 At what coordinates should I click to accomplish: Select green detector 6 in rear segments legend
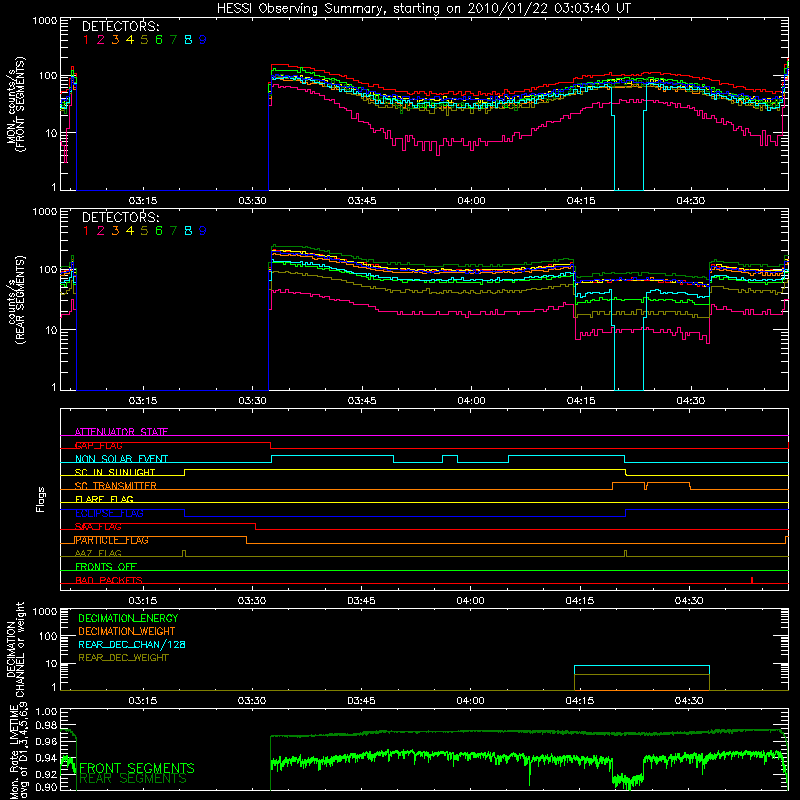159,231
